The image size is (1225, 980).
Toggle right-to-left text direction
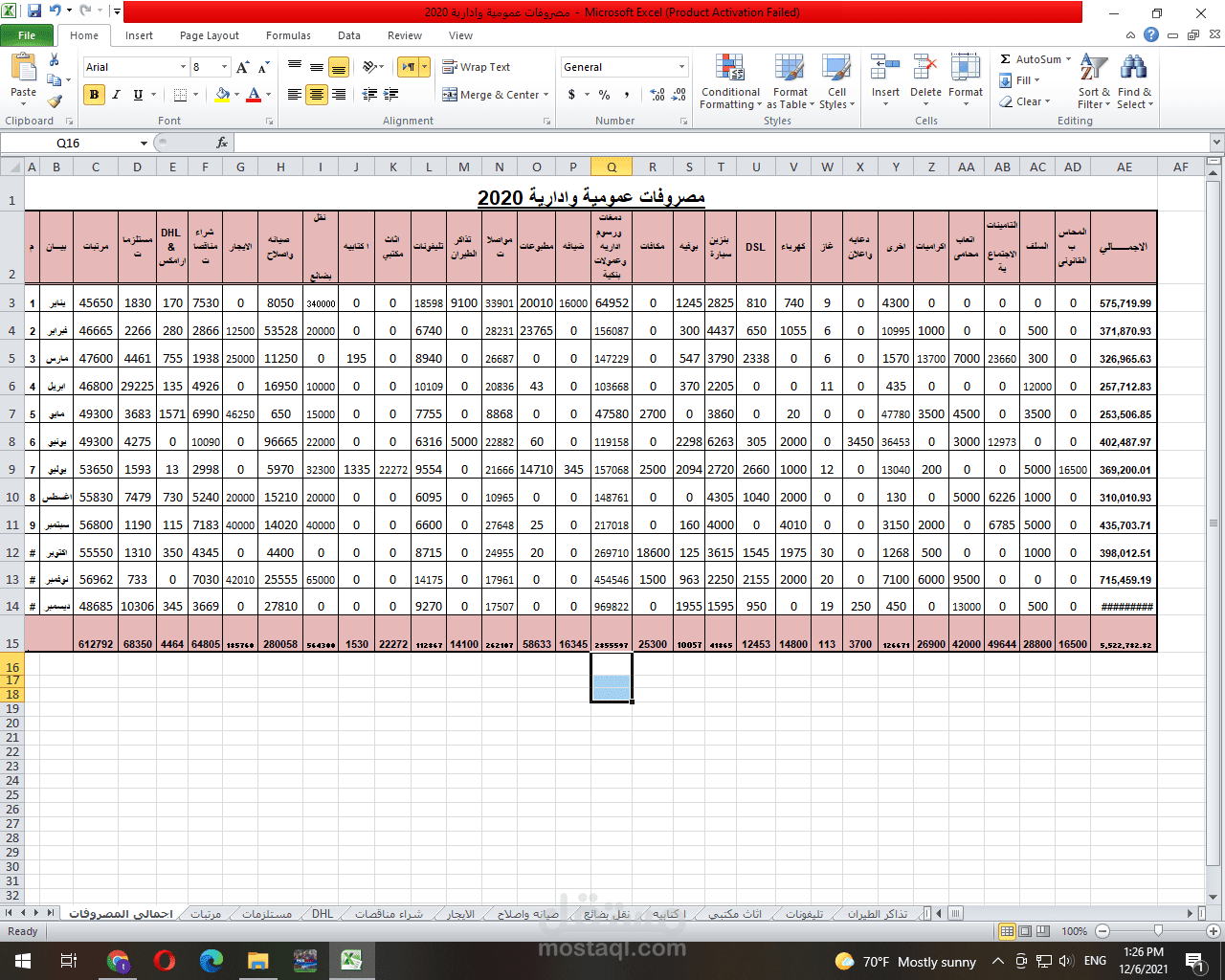[409, 67]
